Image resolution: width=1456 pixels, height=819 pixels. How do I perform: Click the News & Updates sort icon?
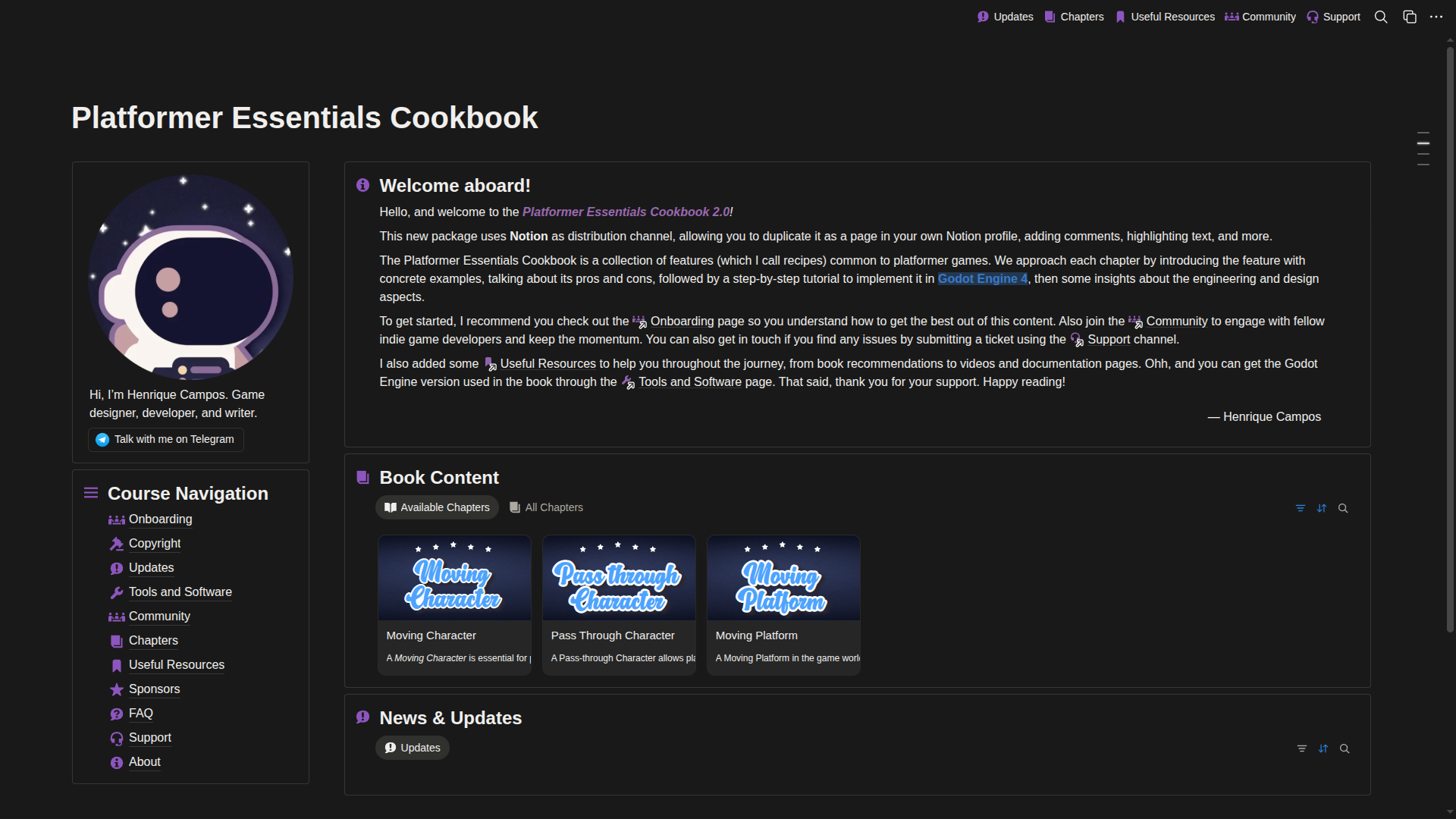click(1323, 748)
